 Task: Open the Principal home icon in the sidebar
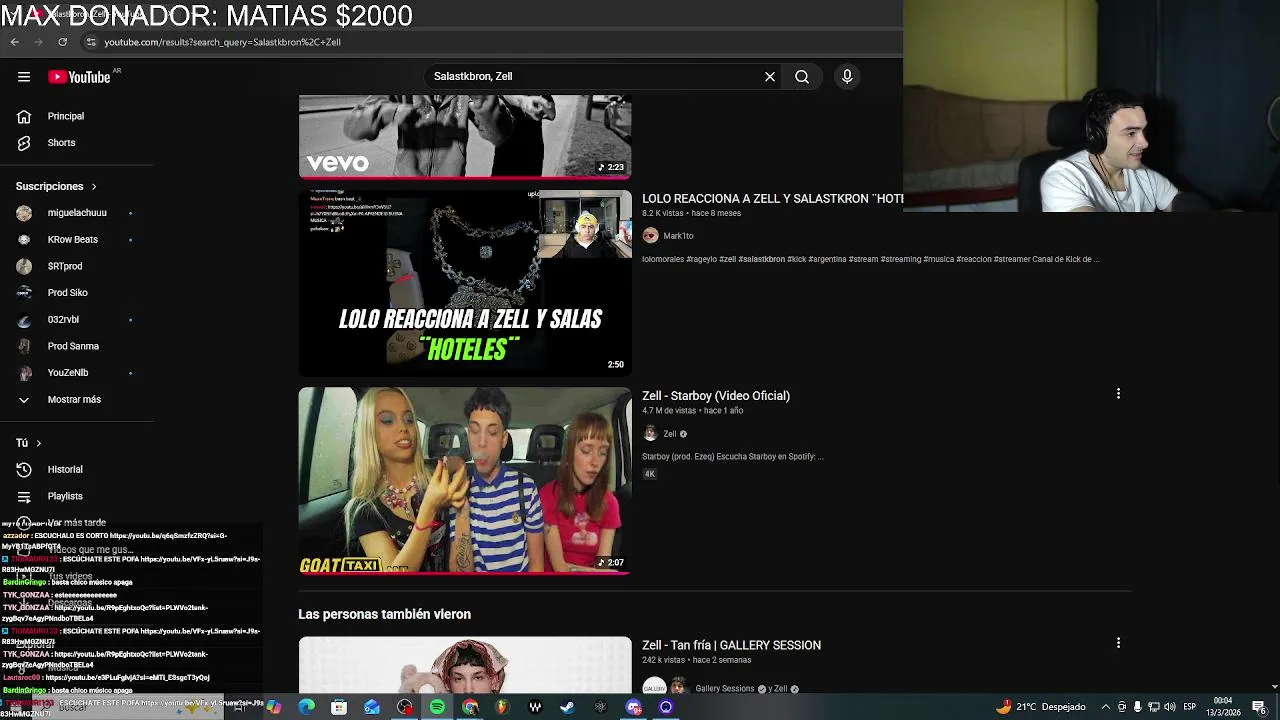click(x=24, y=116)
